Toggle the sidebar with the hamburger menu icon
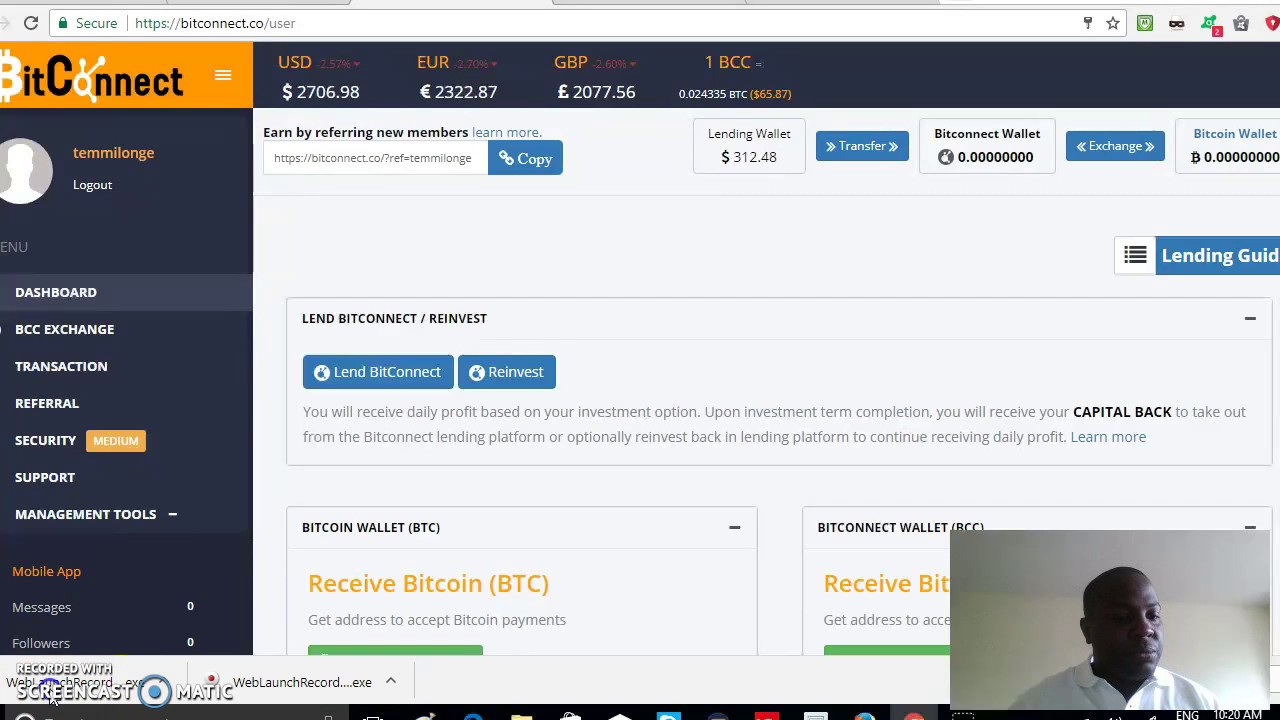Screen dimensions: 1280x720 point(223,75)
